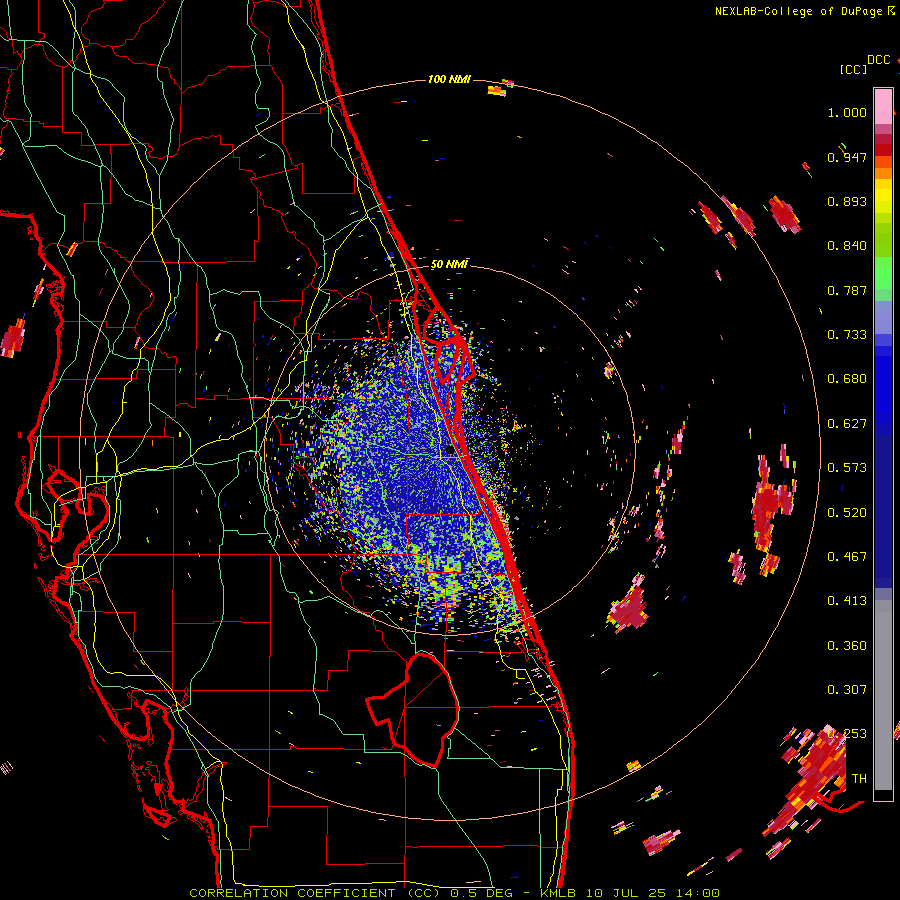The height and width of the screenshot is (900, 900).
Task: Pick the 0.840 legend value
Action: coord(847,246)
